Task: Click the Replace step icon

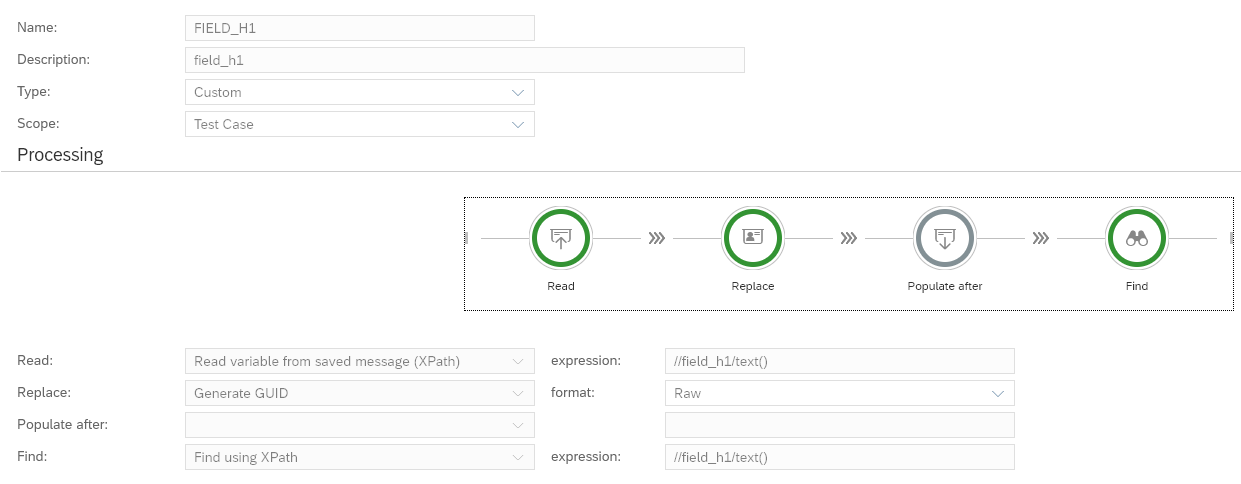Action: click(x=753, y=239)
